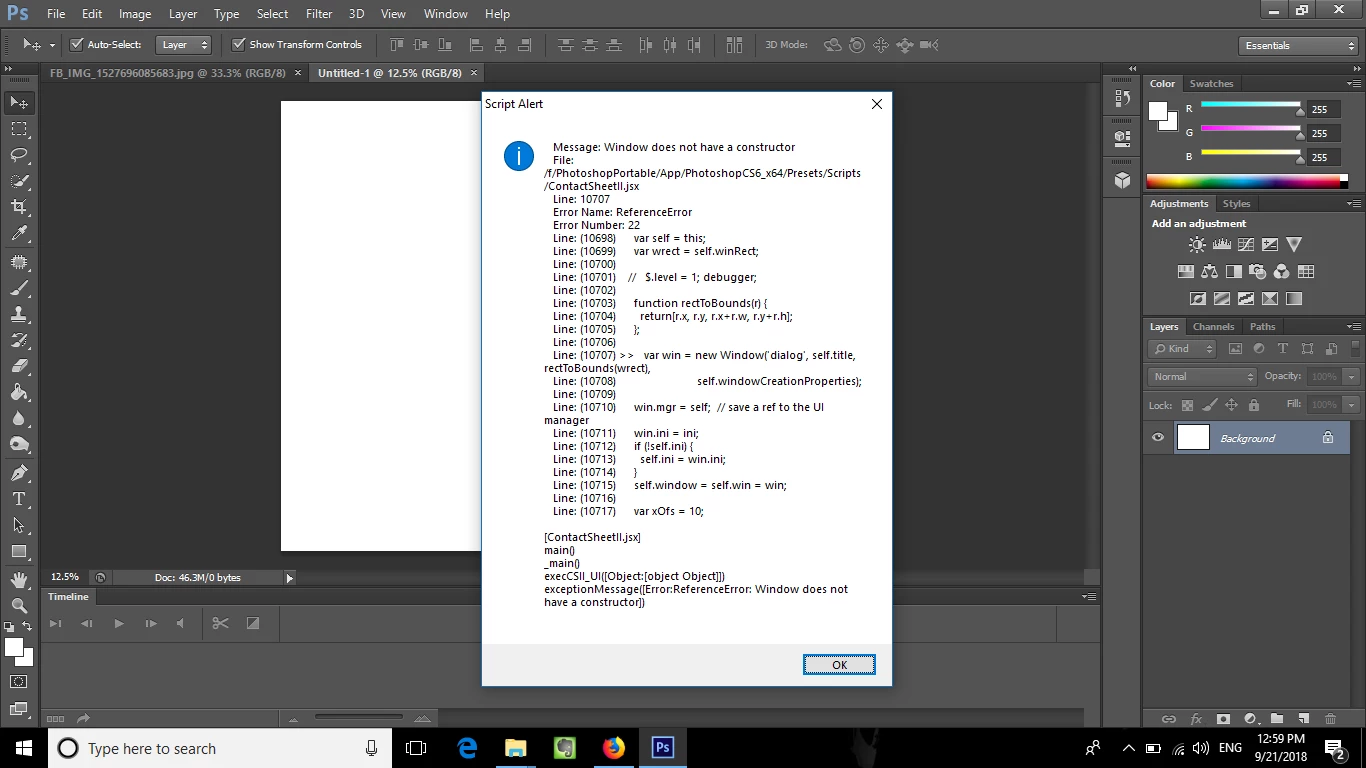
Task: Toggle Lock image pixels brush icon
Action: (1209, 405)
